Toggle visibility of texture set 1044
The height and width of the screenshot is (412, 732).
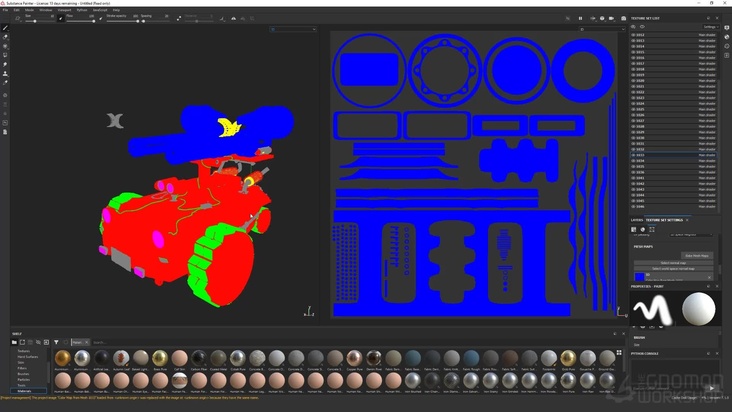pyautogui.click(x=633, y=195)
